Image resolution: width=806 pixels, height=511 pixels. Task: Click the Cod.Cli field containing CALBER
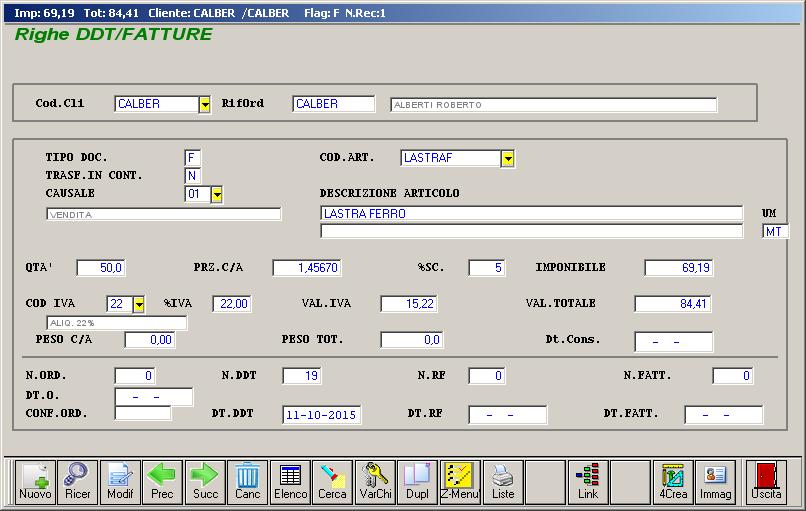tap(156, 104)
